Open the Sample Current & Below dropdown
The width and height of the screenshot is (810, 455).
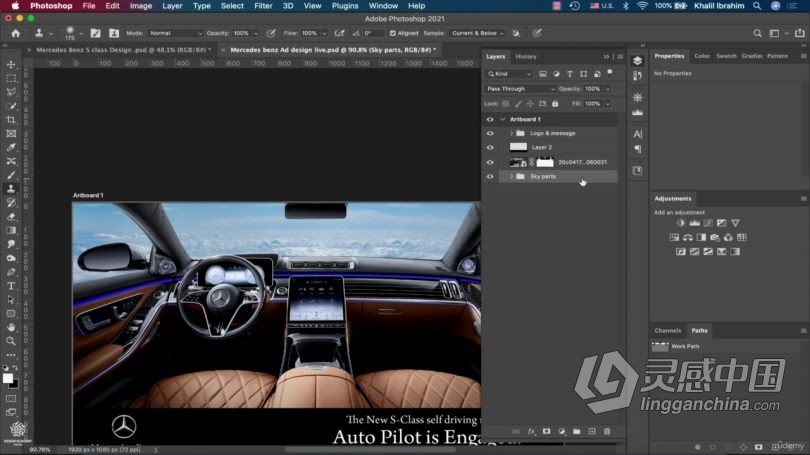click(x=477, y=33)
